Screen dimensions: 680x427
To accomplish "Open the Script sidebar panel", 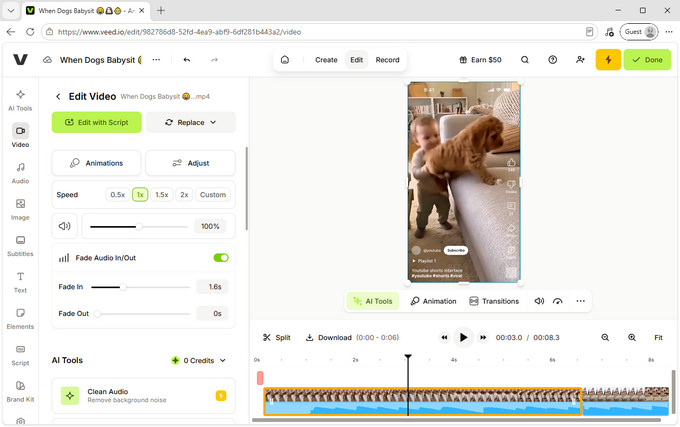I will pyautogui.click(x=20, y=355).
